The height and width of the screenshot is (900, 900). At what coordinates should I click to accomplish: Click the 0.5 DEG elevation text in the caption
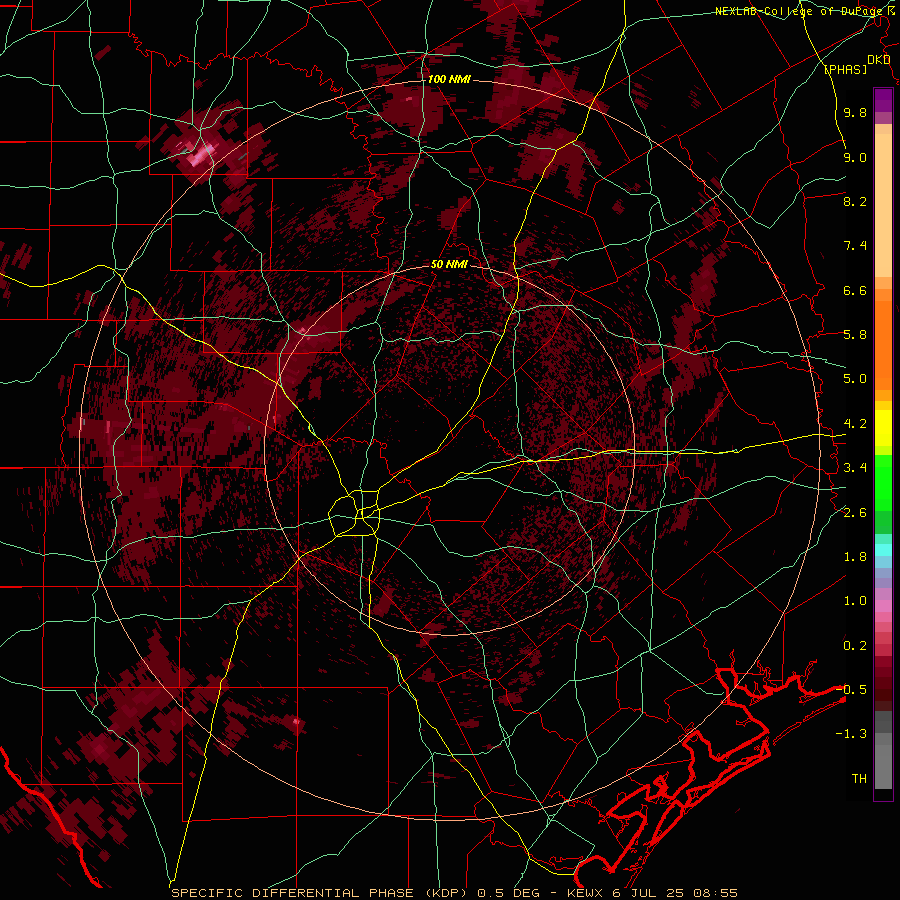click(x=509, y=893)
